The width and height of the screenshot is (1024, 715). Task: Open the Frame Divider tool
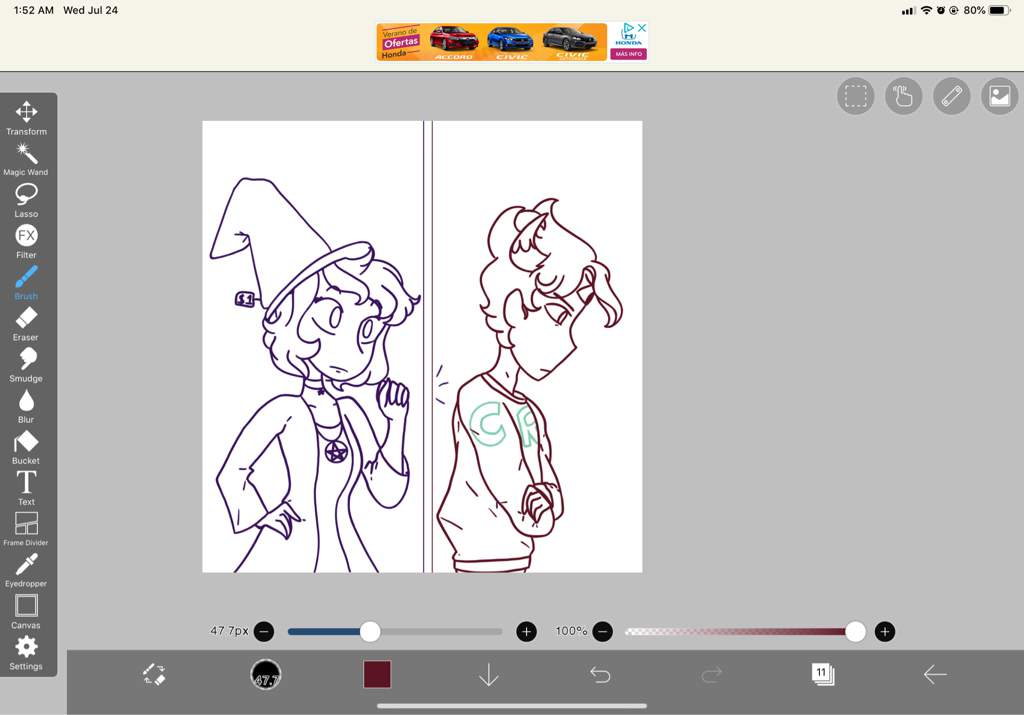tap(26, 529)
